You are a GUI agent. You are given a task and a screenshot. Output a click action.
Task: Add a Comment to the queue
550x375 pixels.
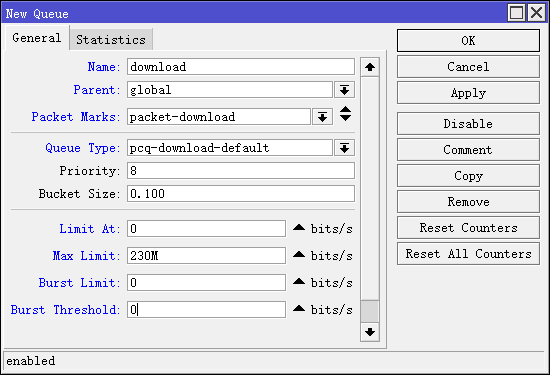coord(468,149)
